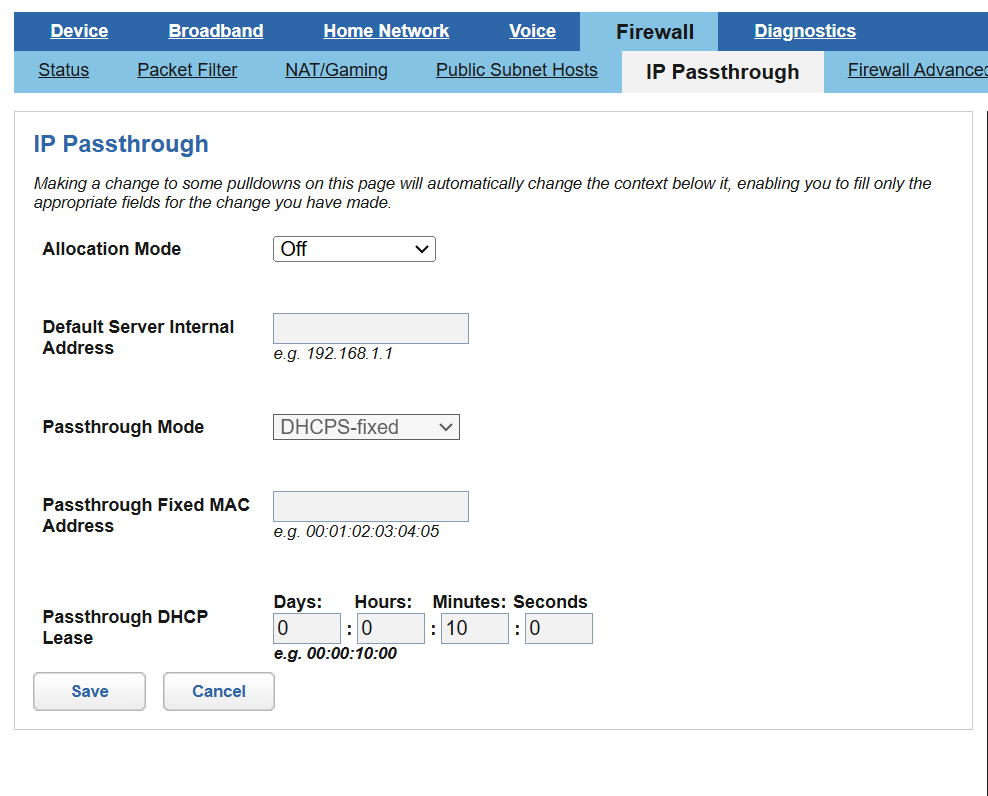This screenshot has width=988, height=796.
Task: Open the Broadband section
Action: tap(215, 31)
